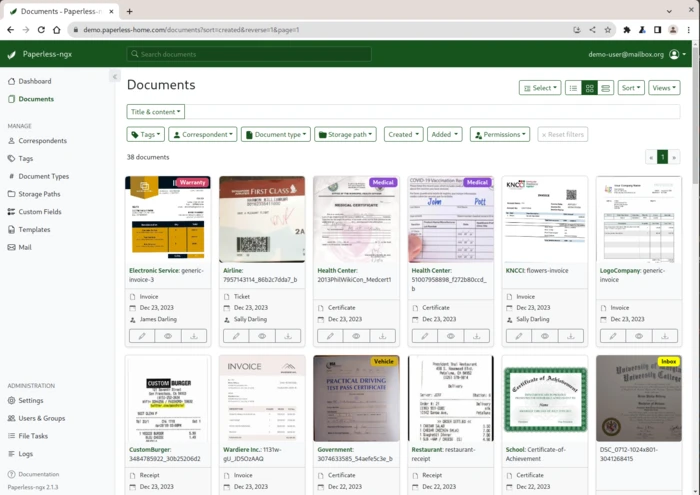This screenshot has height=495, width=700.
Task: Switch to the list (table) view
Action: 573,88
